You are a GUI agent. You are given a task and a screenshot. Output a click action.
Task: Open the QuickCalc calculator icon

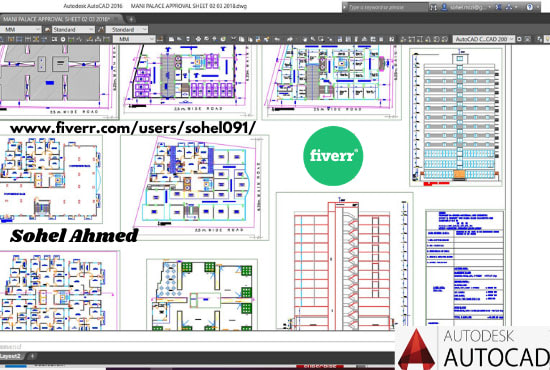tap(381, 39)
